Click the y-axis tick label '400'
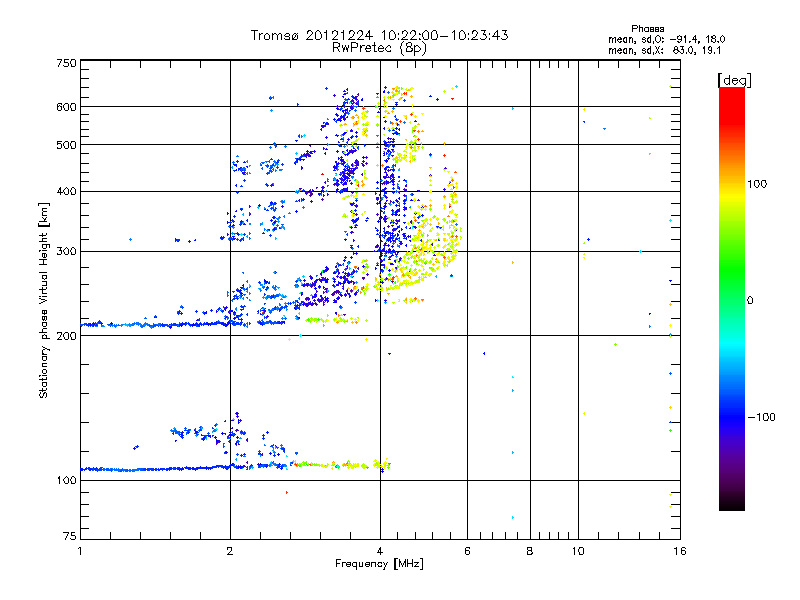The image size is (800, 600). tap(66, 192)
